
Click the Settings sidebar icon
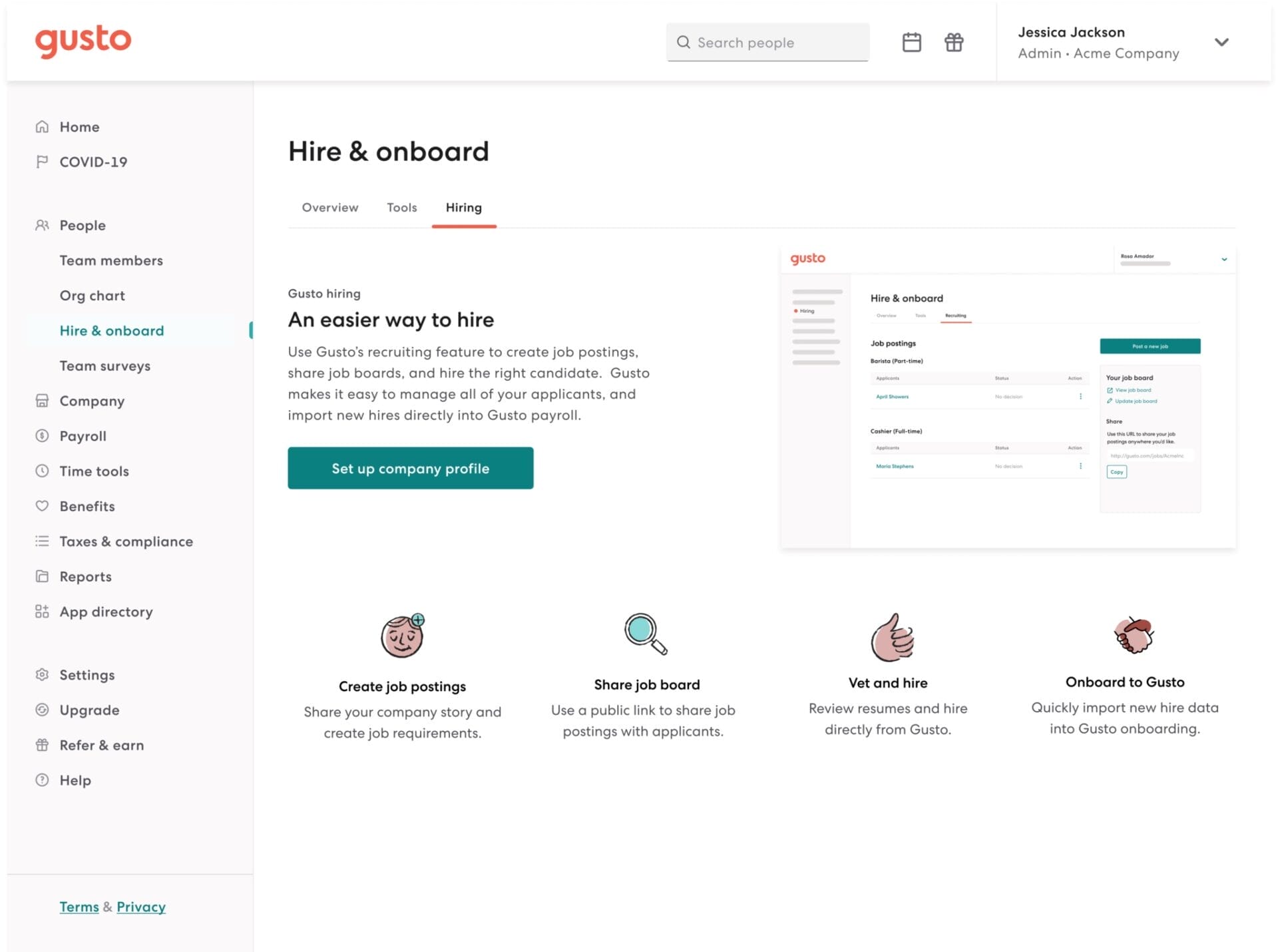41,674
